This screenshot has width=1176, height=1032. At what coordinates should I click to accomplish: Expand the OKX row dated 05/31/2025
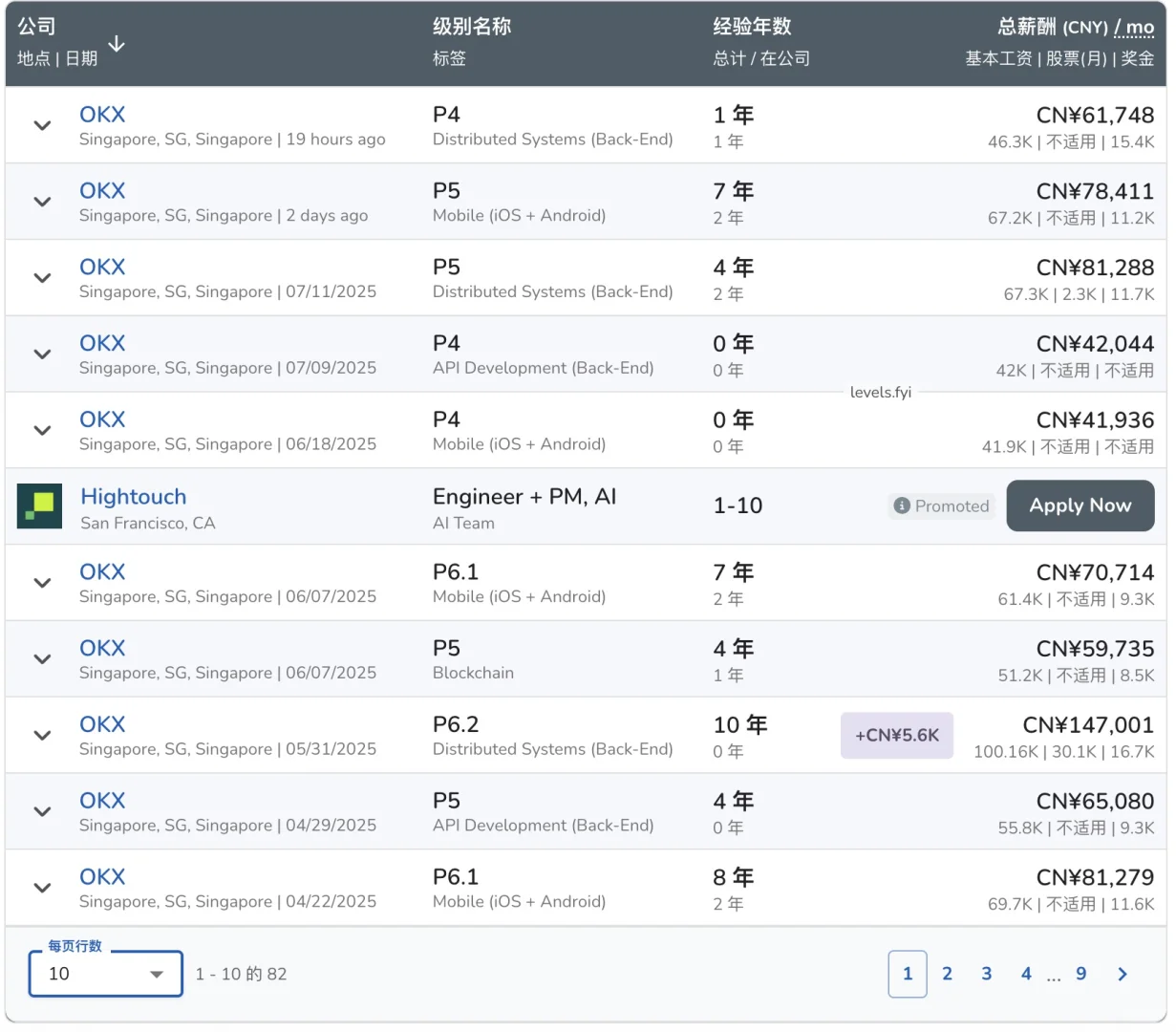(42, 735)
